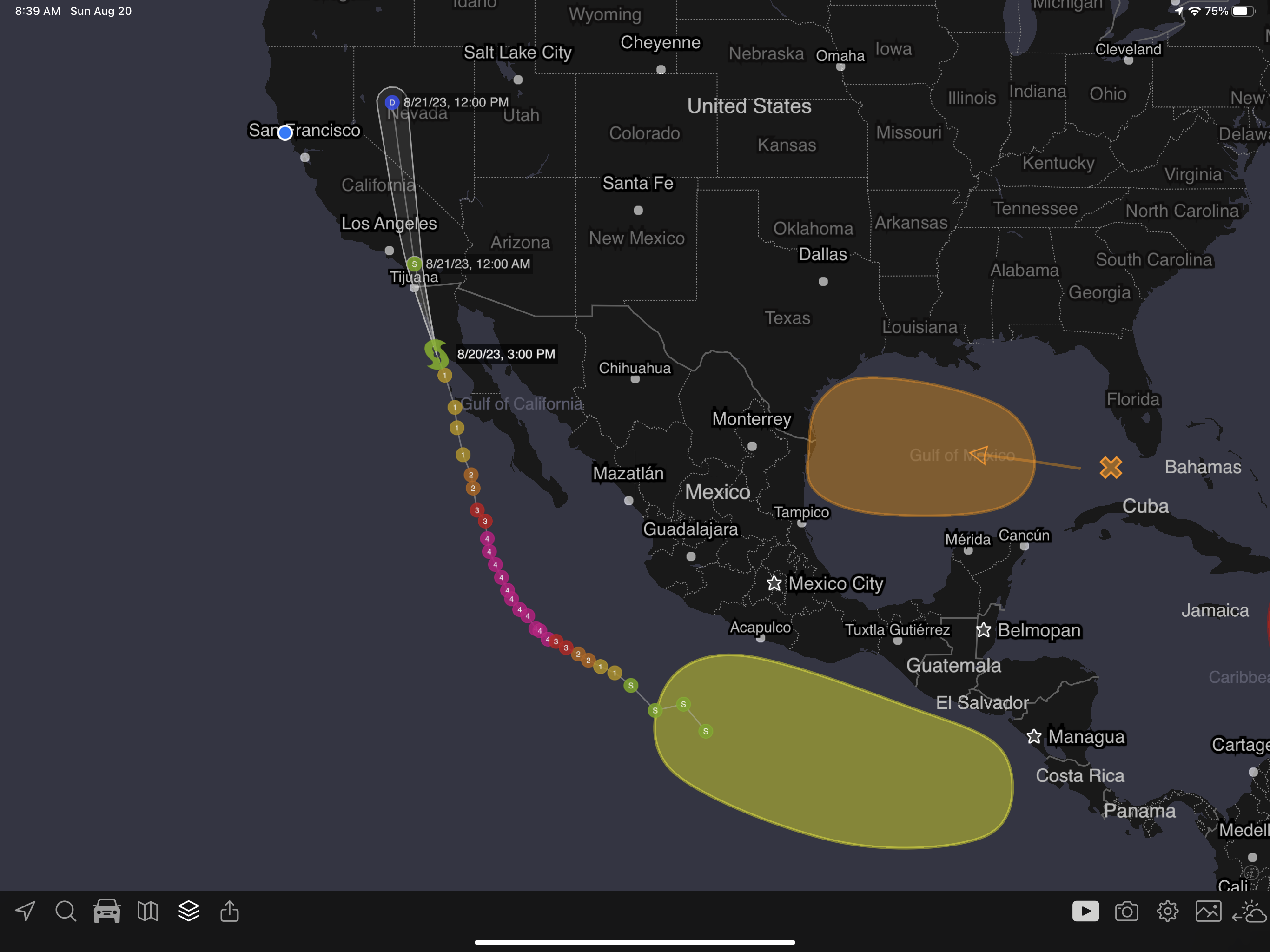The height and width of the screenshot is (952, 1270).
Task: Tap the camera screenshot icon
Action: (x=1126, y=911)
